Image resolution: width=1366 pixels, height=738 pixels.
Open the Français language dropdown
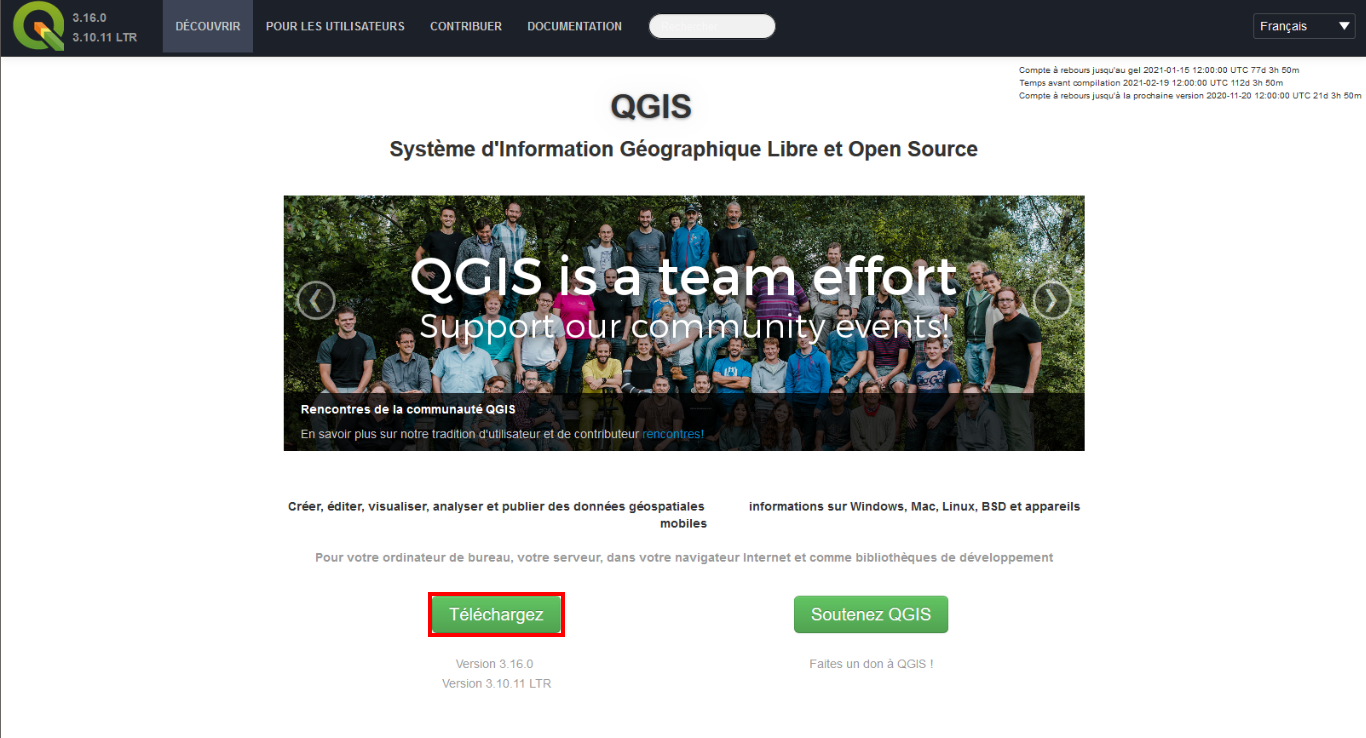point(1304,26)
